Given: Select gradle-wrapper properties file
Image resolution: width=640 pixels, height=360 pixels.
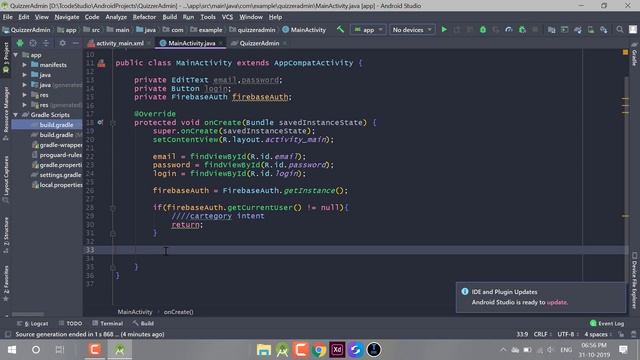Looking at the screenshot, I should (57, 145).
